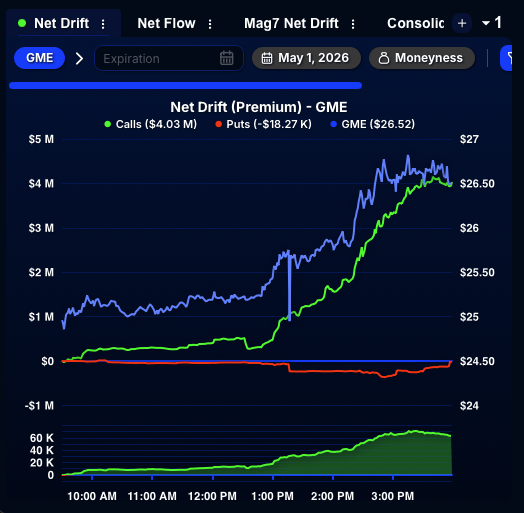Click the blue filter button at right edge
The width and height of the screenshot is (524, 513).
(x=506, y=58)
